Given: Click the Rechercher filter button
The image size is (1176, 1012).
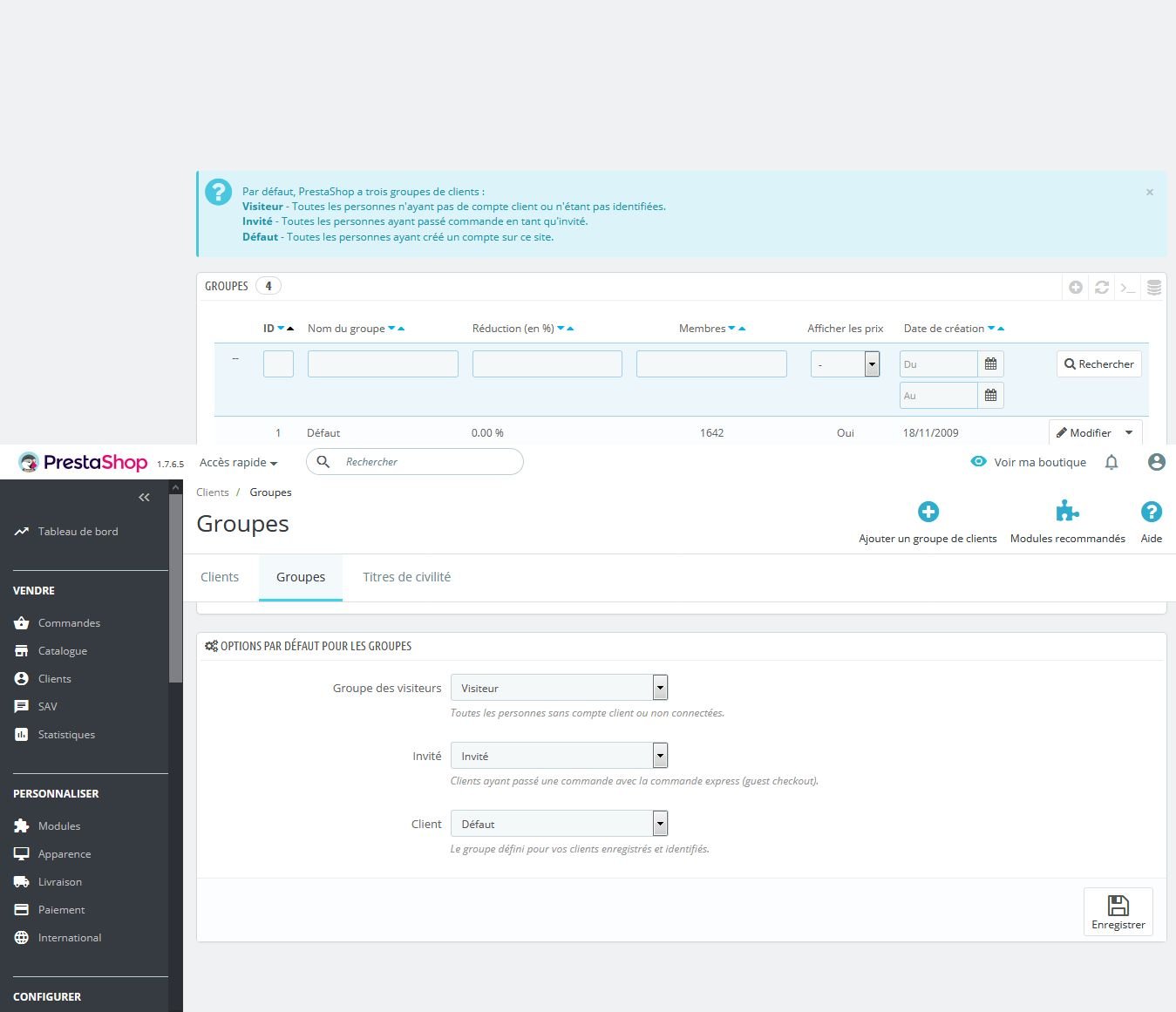Looking at the screenshot, I should pyautogui.click(x=1099, y=364).
